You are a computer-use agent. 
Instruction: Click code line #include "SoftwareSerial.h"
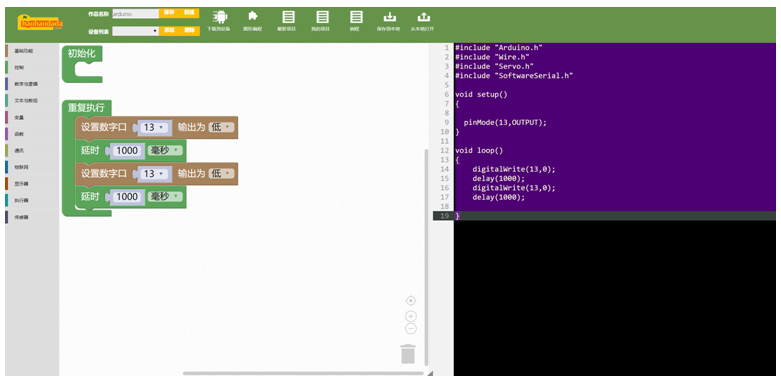coord(514,76)
